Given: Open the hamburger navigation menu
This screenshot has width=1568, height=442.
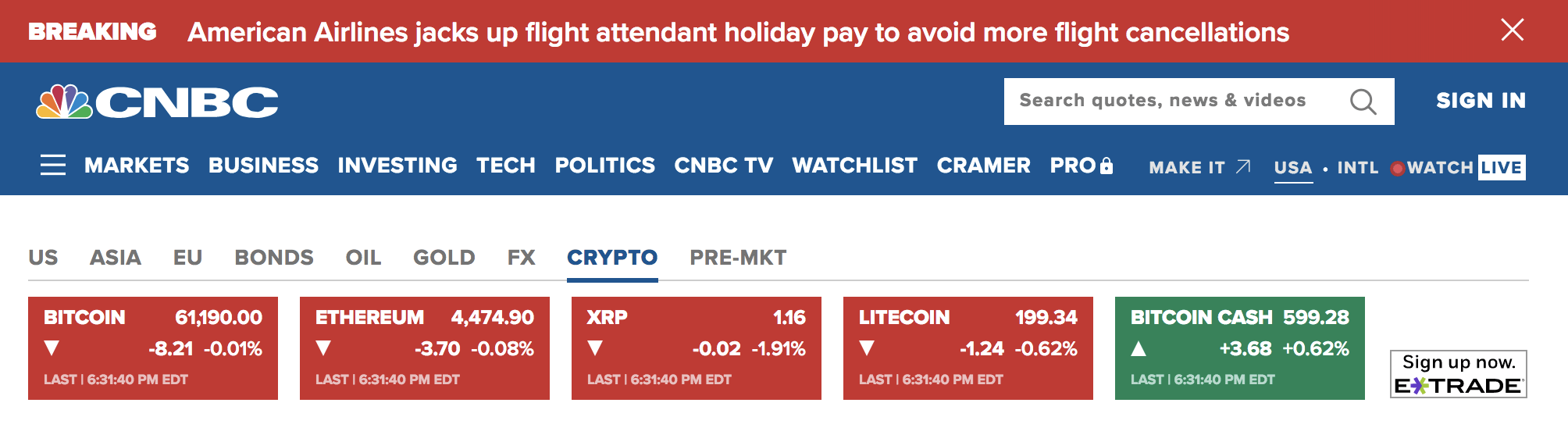Looking at the screenshot, I should point(53,166).
